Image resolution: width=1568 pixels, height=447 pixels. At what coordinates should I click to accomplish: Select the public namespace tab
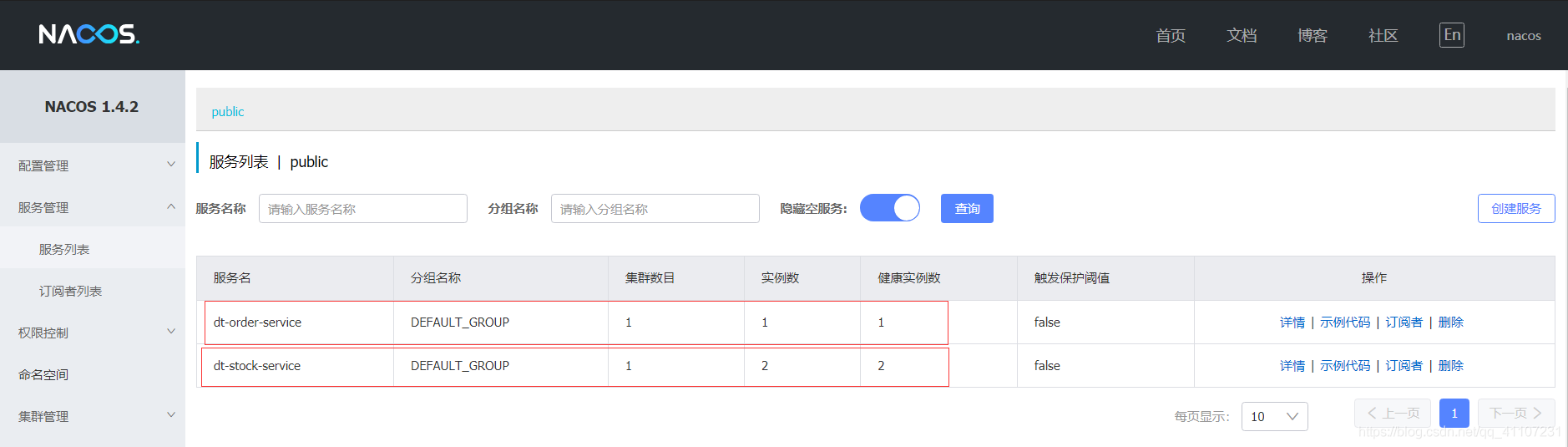click(x=228, y=112)
